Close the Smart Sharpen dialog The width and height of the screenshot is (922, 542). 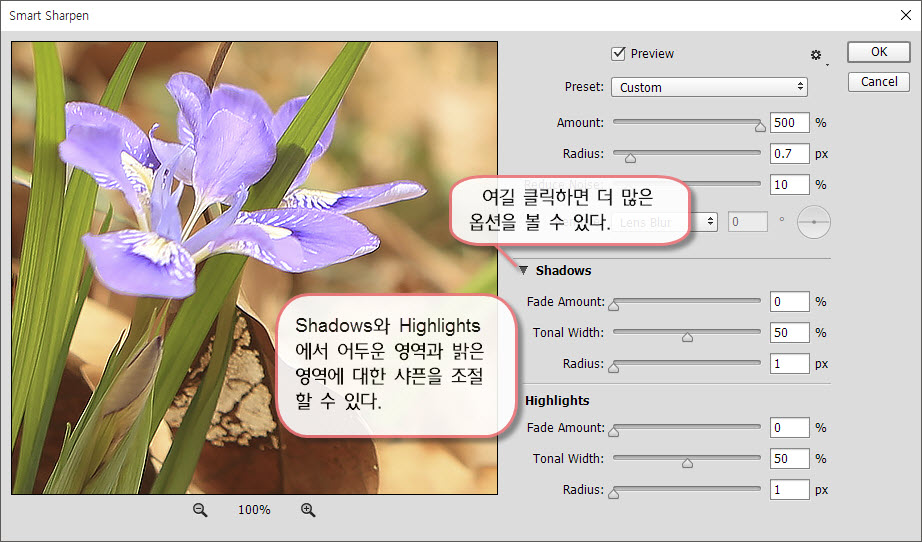906,15
